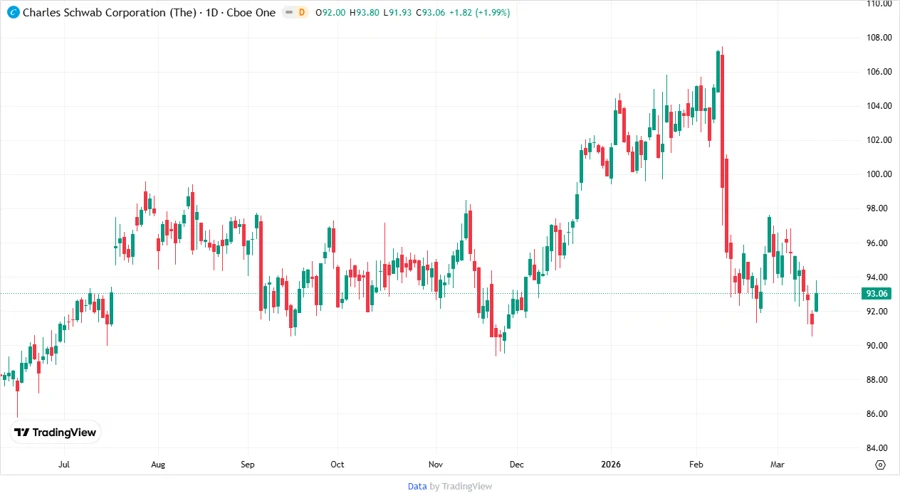
Task: Click the Nov label on time axis
Action: point(436,464)
